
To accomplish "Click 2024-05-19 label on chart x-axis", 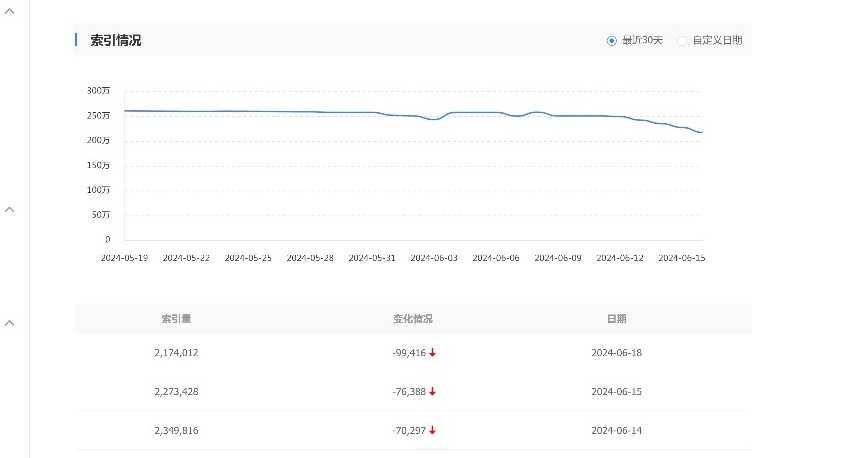I will pyautogui.click(x=124, y=258).
